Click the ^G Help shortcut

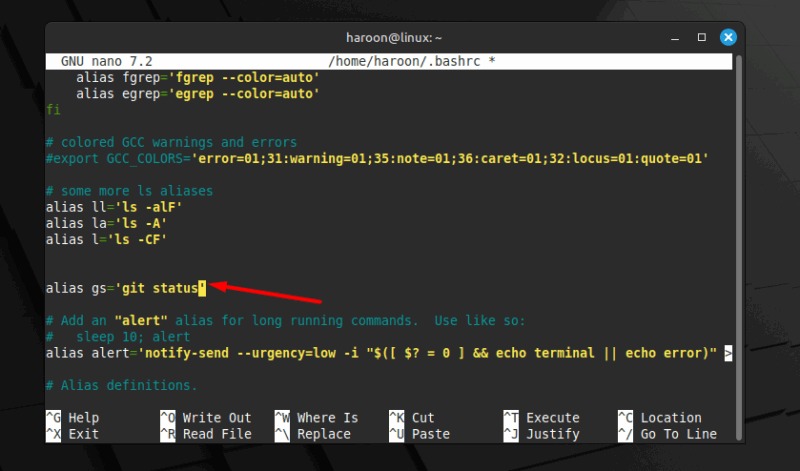coord(73,418)
